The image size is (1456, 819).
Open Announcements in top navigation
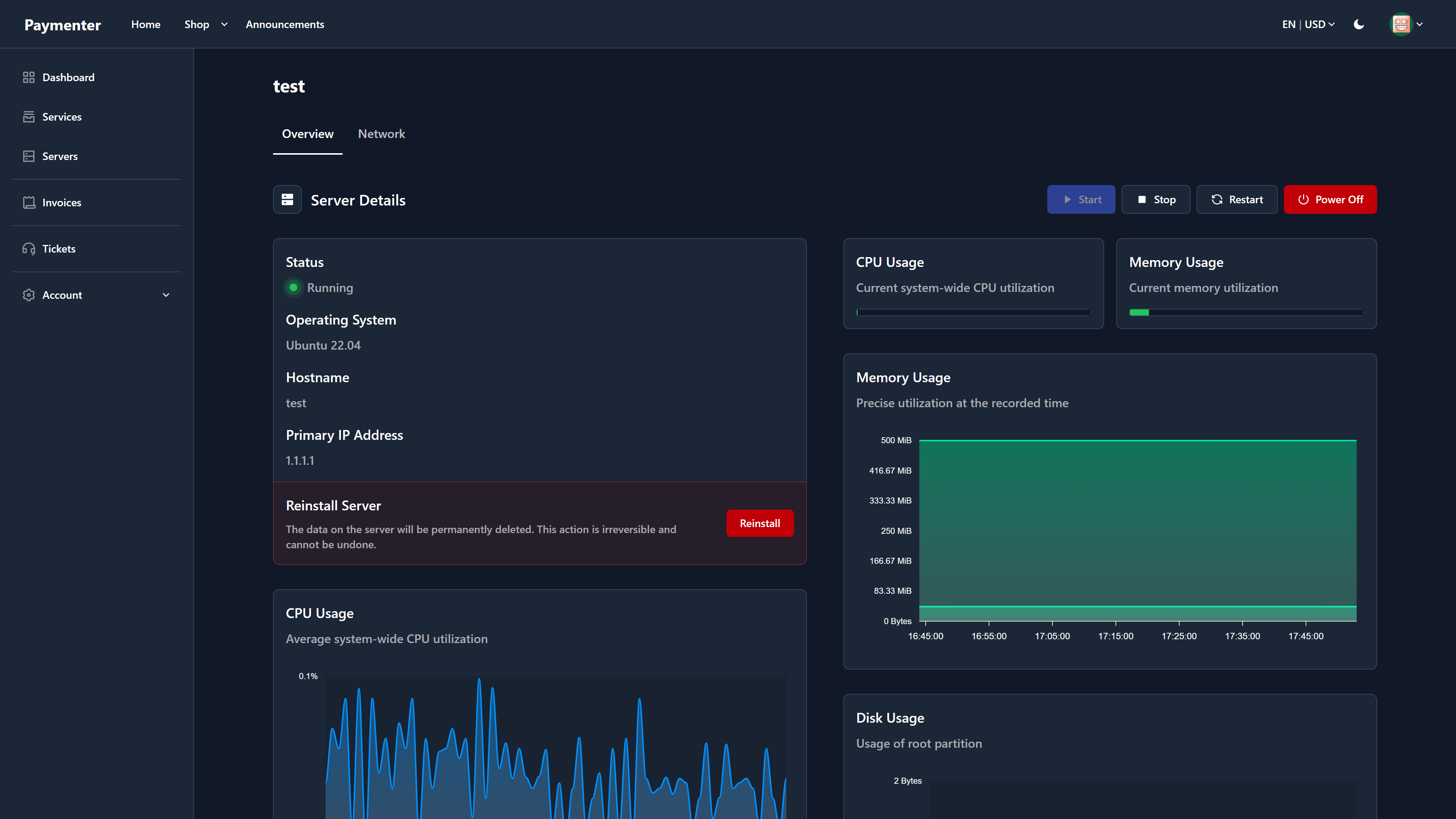click(285, 24)
